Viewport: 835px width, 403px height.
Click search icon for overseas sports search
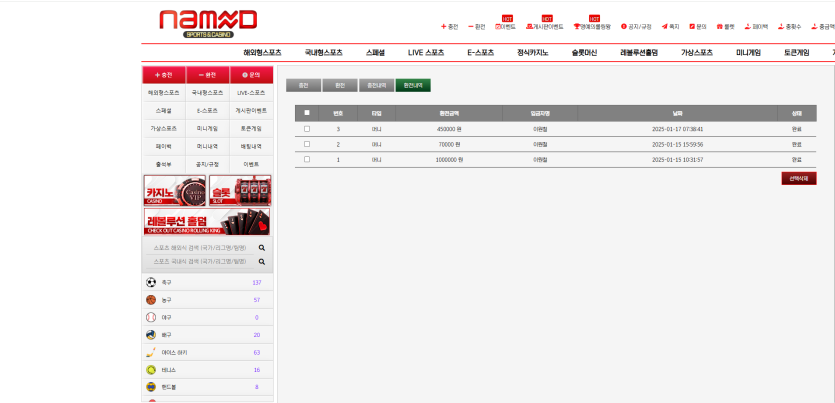[262, 247]
